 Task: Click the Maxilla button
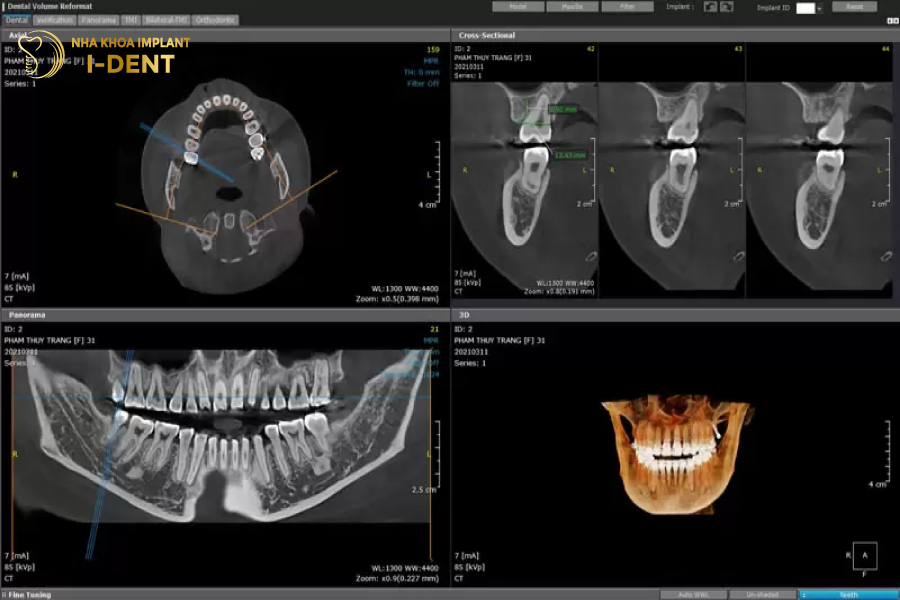tap(573, 7)
